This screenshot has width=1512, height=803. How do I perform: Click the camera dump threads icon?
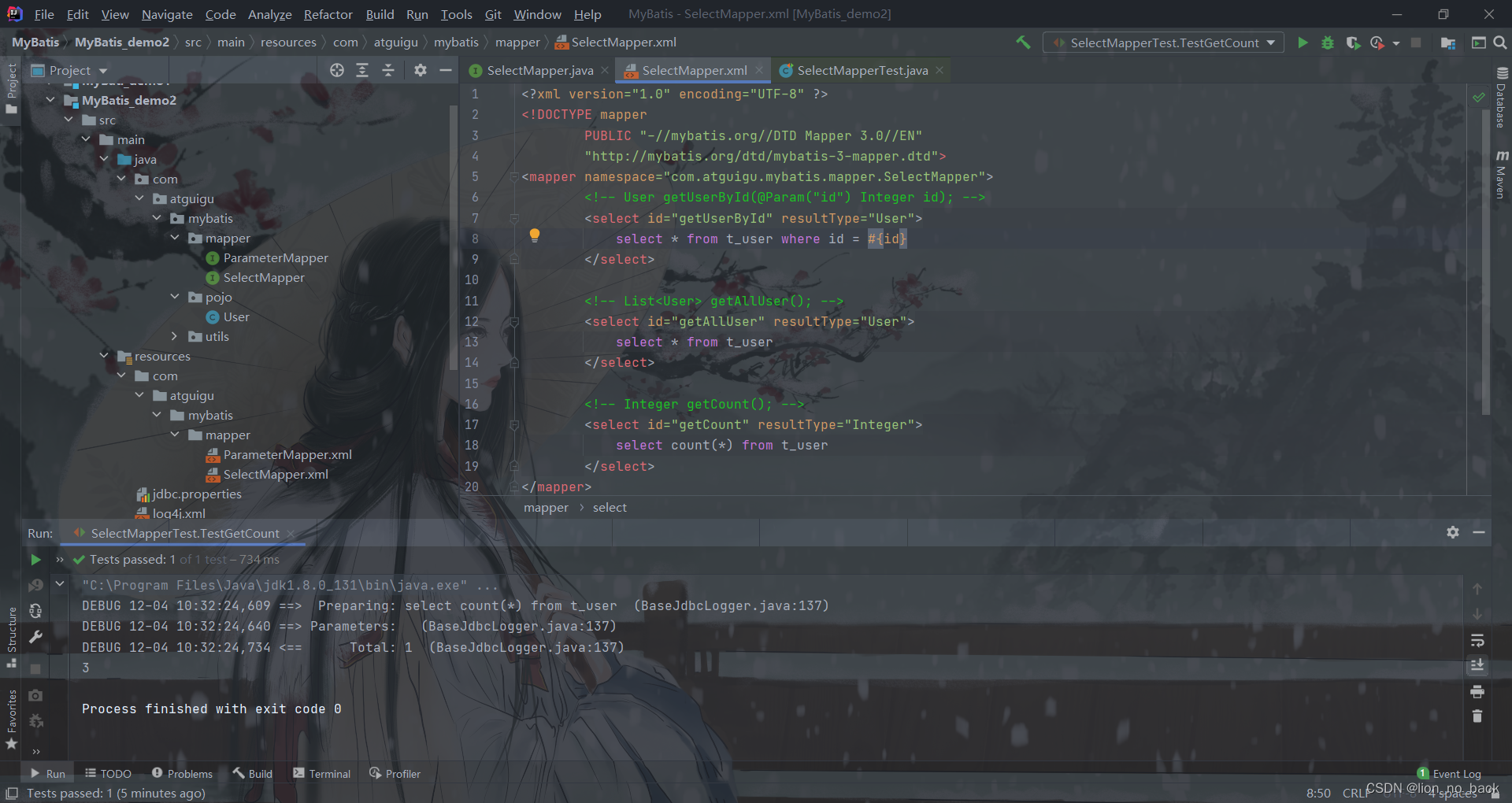click(x=35, y=695)
